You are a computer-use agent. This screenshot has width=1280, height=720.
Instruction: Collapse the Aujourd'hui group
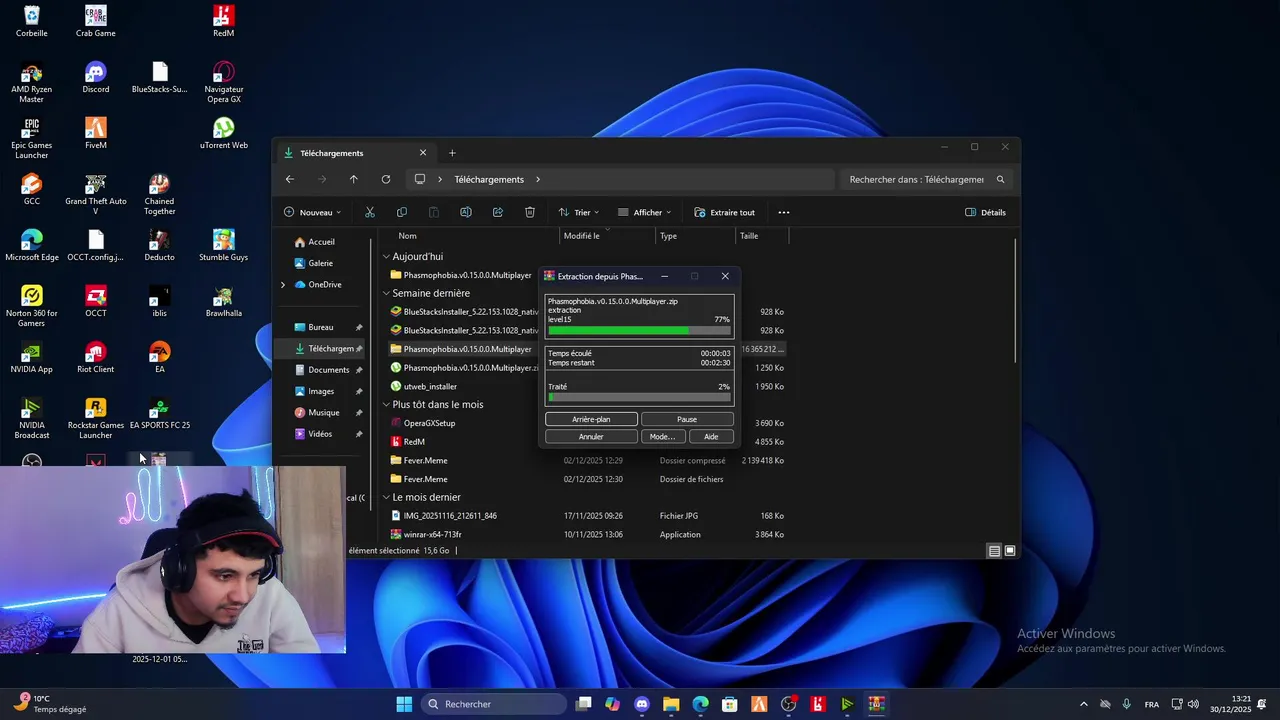click(x=386, y=257)
